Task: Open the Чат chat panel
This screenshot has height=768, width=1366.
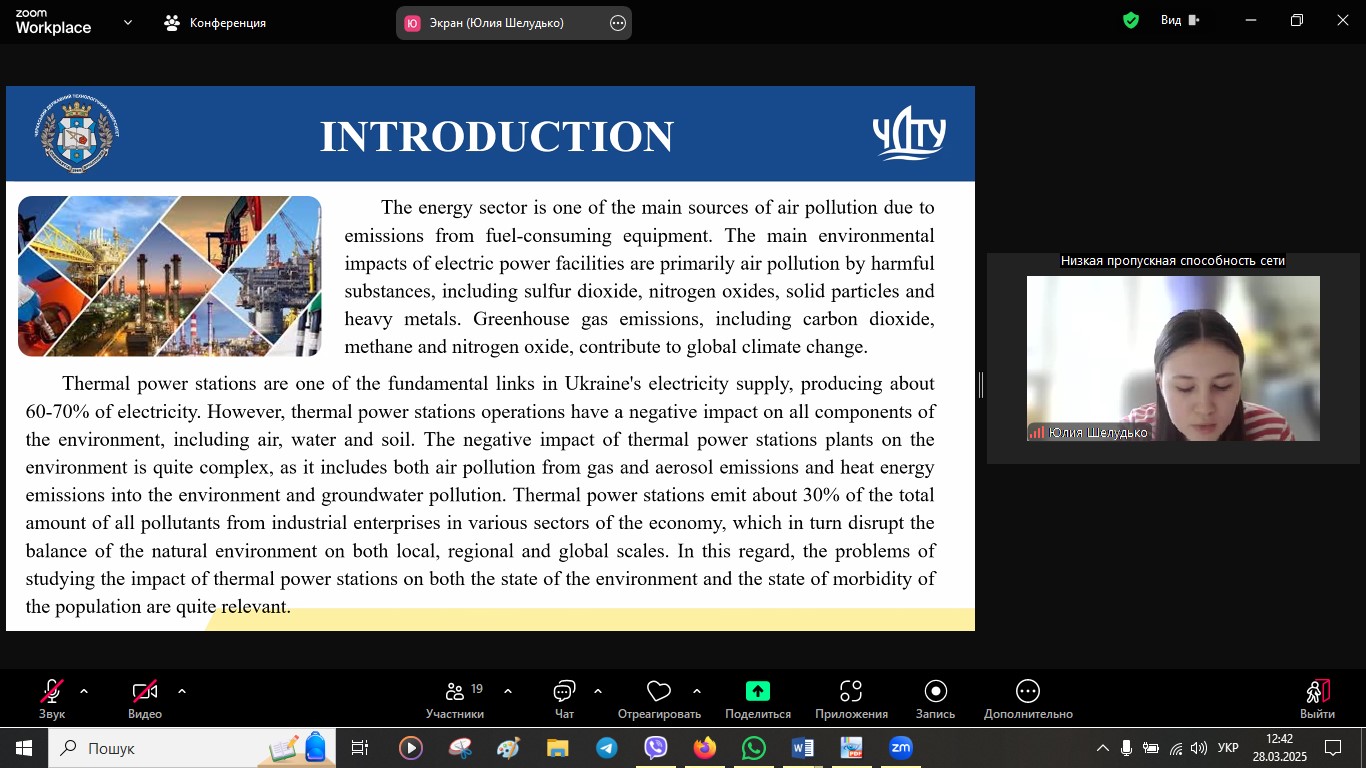Action: [x=564, y=698]
